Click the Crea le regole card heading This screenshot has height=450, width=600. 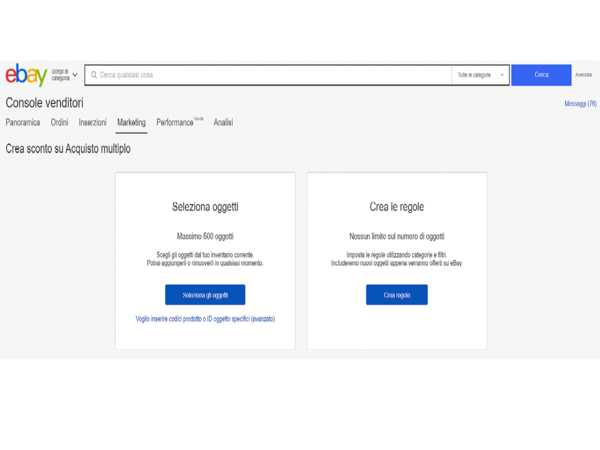pyautogui.click(x=397, y=207)
